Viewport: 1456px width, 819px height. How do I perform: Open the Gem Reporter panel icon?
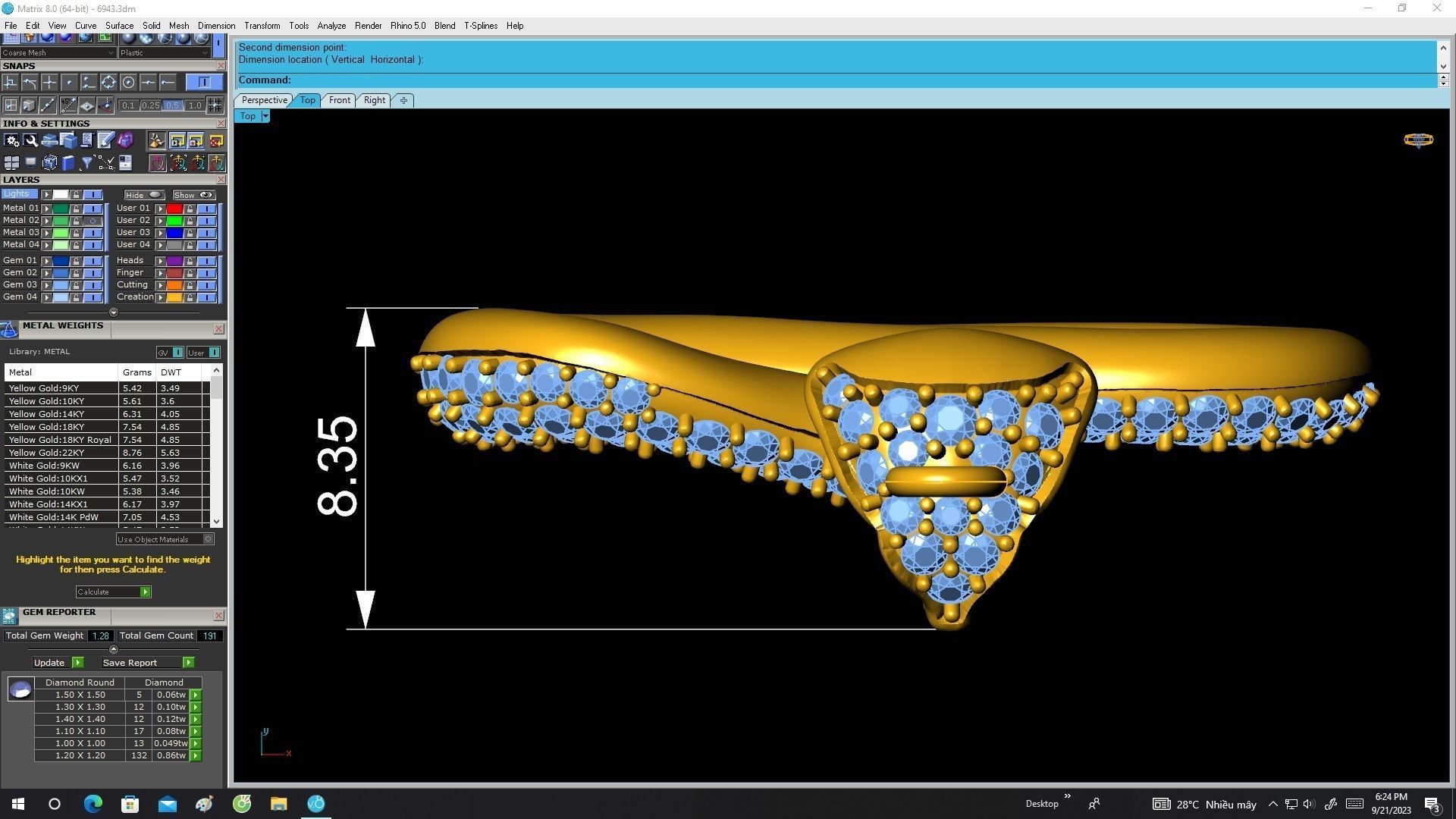point(9,616)
